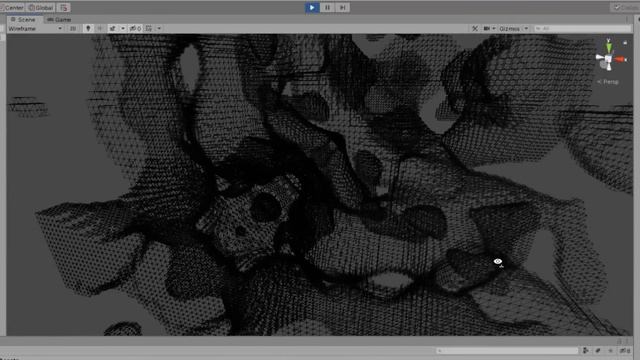This screenshot has width=640, height=360.
Task: Click the Project panel search field
Action: click(x=507, y=351)
